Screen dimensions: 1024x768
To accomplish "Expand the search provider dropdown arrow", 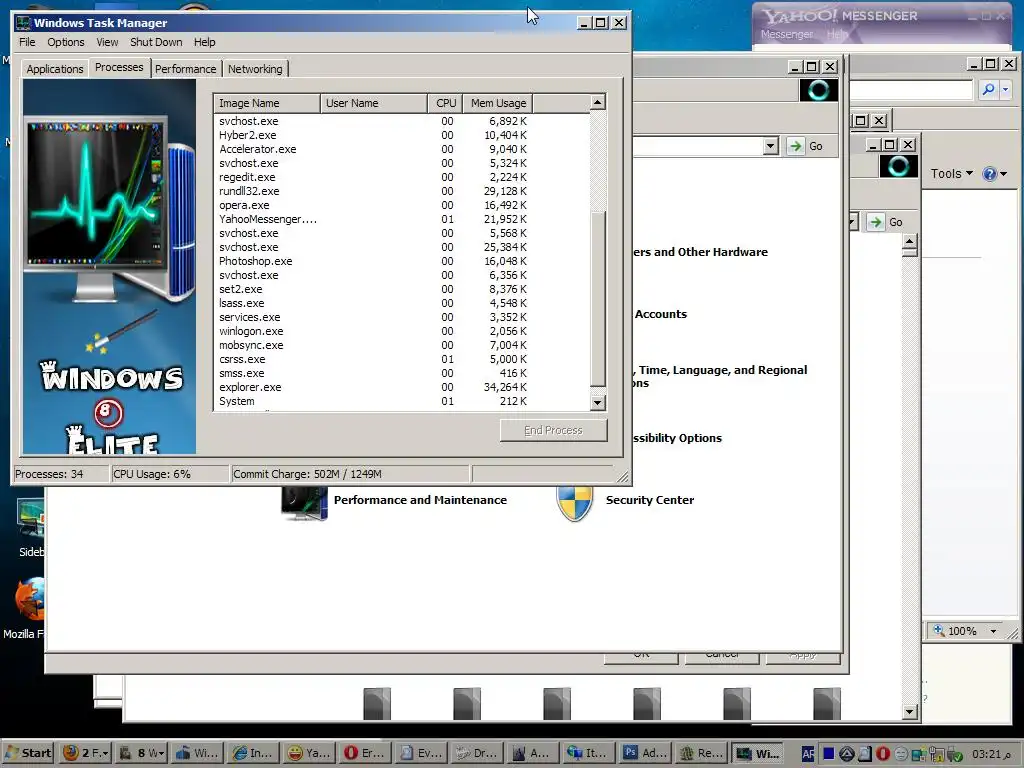I will [x=1006, y=89].
